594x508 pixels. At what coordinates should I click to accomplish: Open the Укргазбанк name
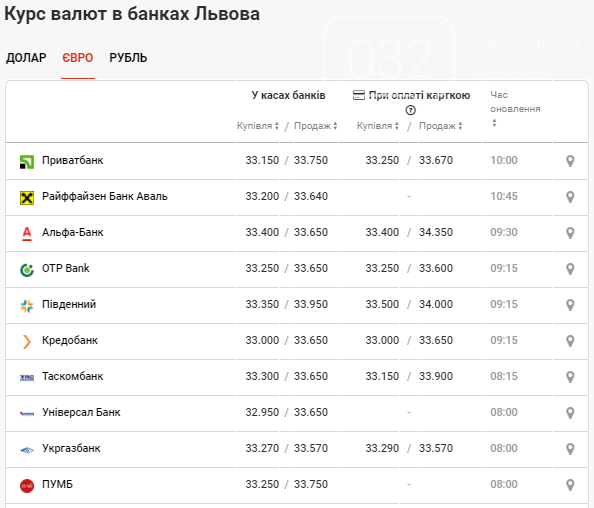(71, 449)
